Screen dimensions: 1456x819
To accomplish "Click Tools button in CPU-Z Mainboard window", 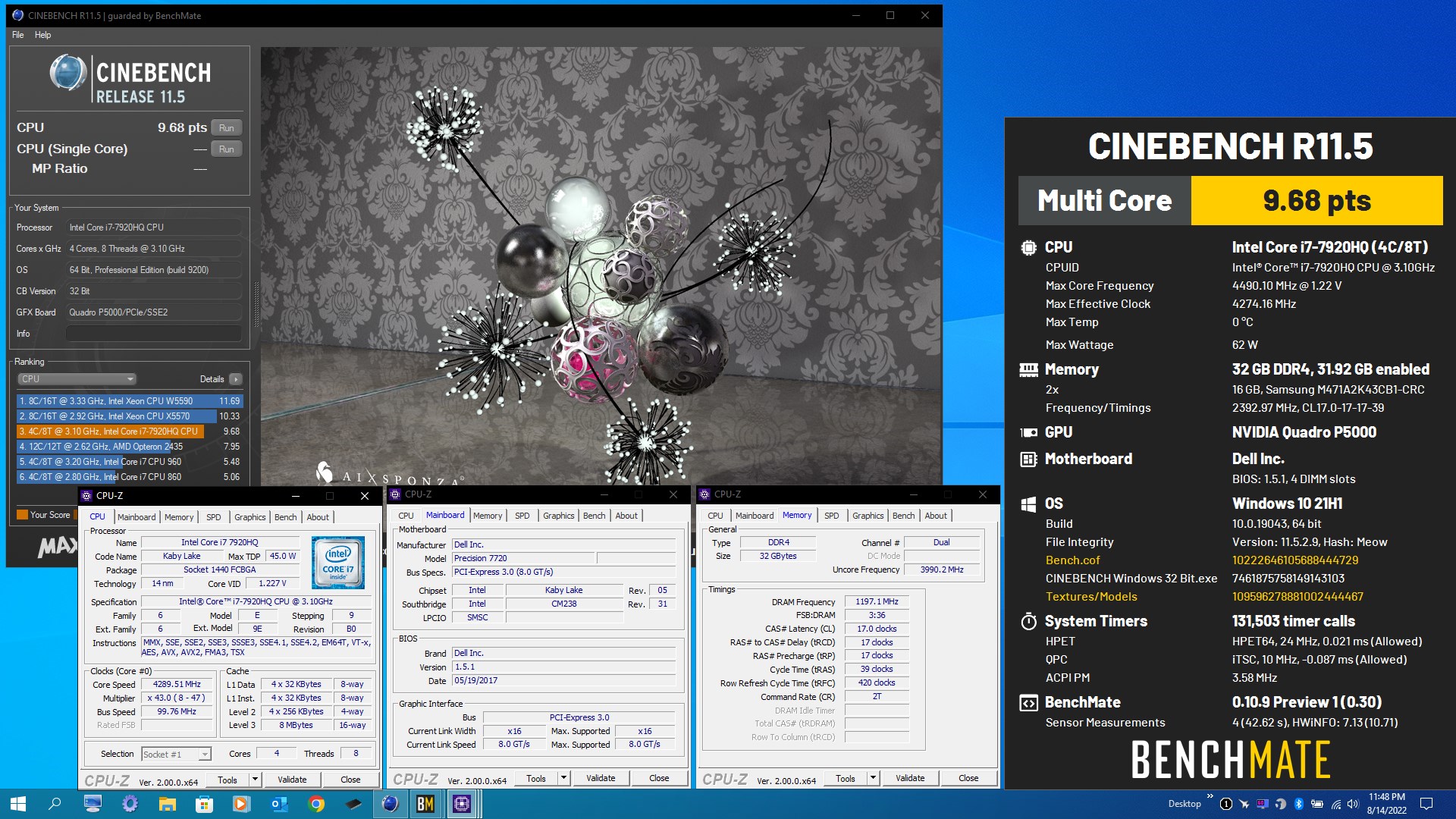I will [536, 778].
